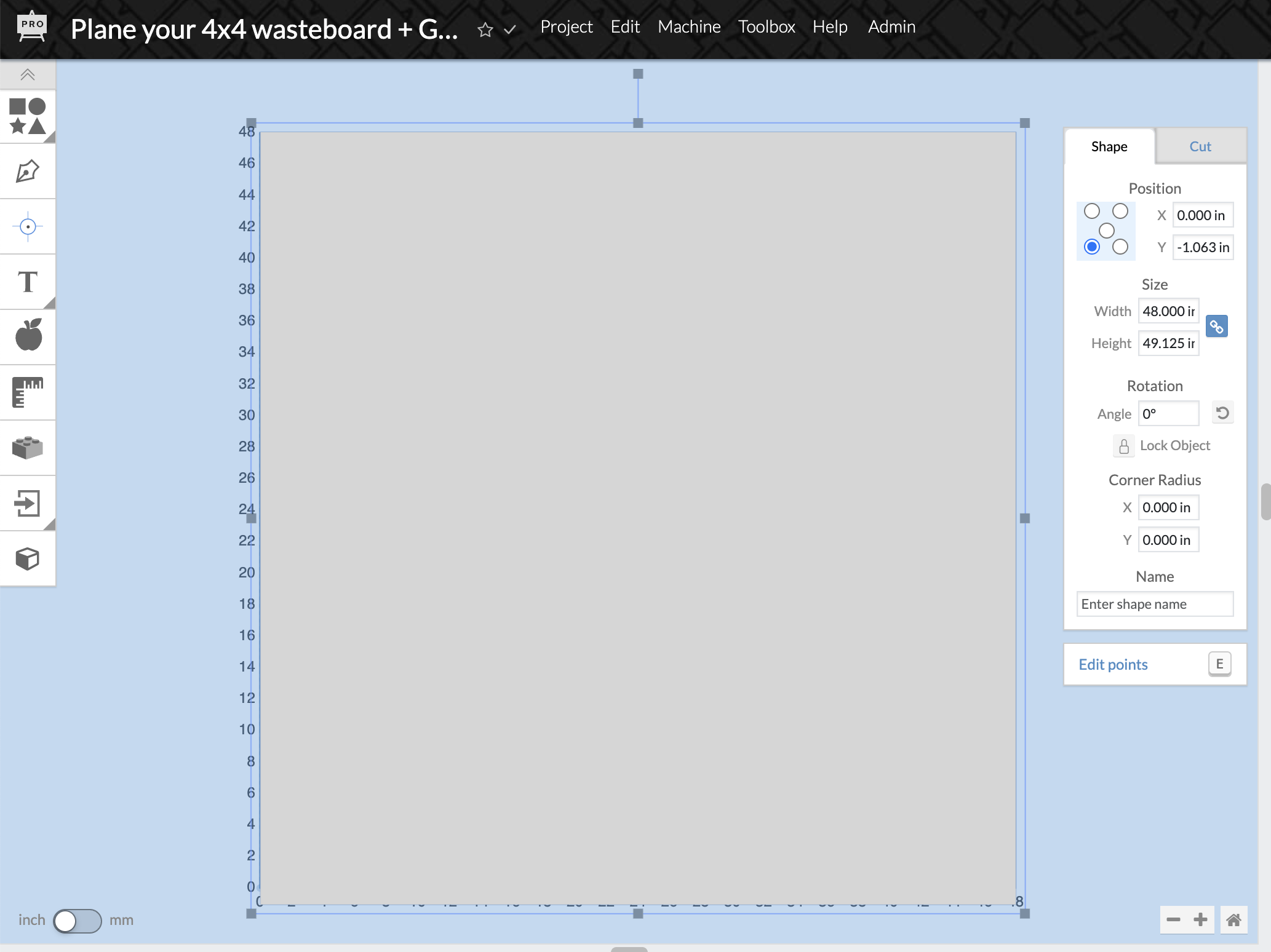Click the Edit points link
The width and height of the screenshot is (1271, 952).
(x=1113, y=664)
